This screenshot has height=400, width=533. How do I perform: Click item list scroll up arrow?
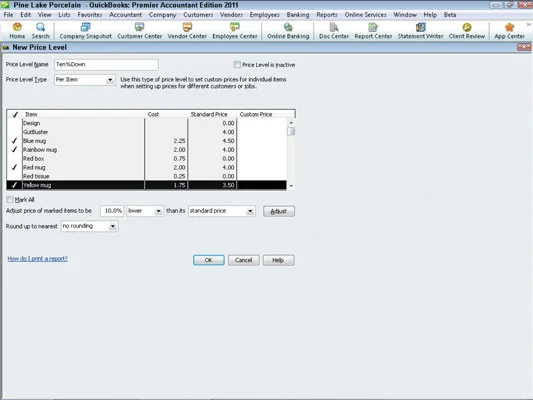coord(291,122)
